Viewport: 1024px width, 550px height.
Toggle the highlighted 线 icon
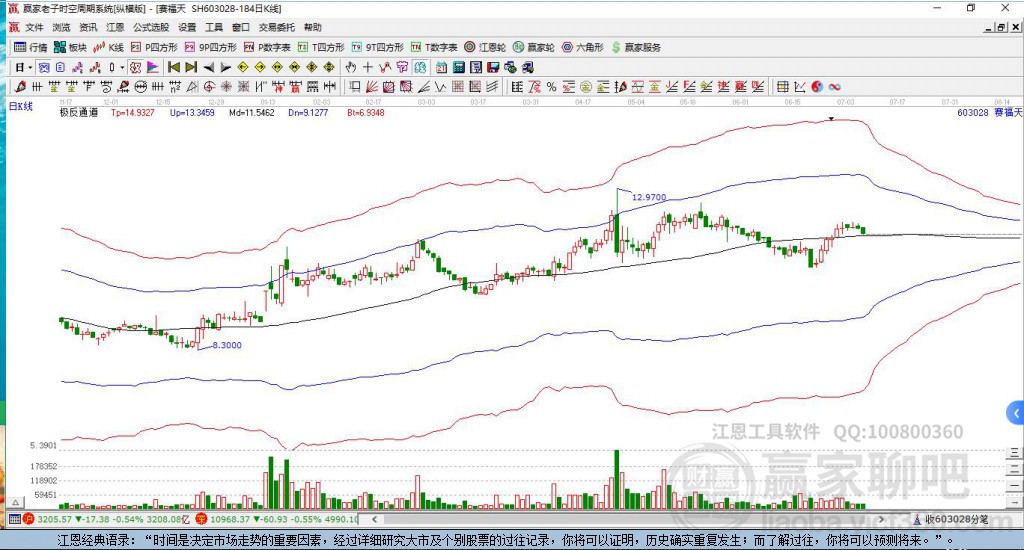420,67
